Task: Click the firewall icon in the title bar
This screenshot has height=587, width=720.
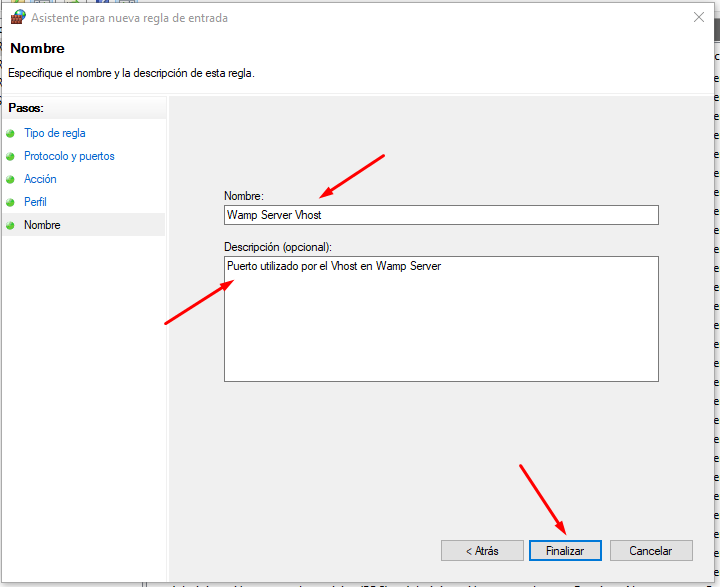Action: click(17, 18)
